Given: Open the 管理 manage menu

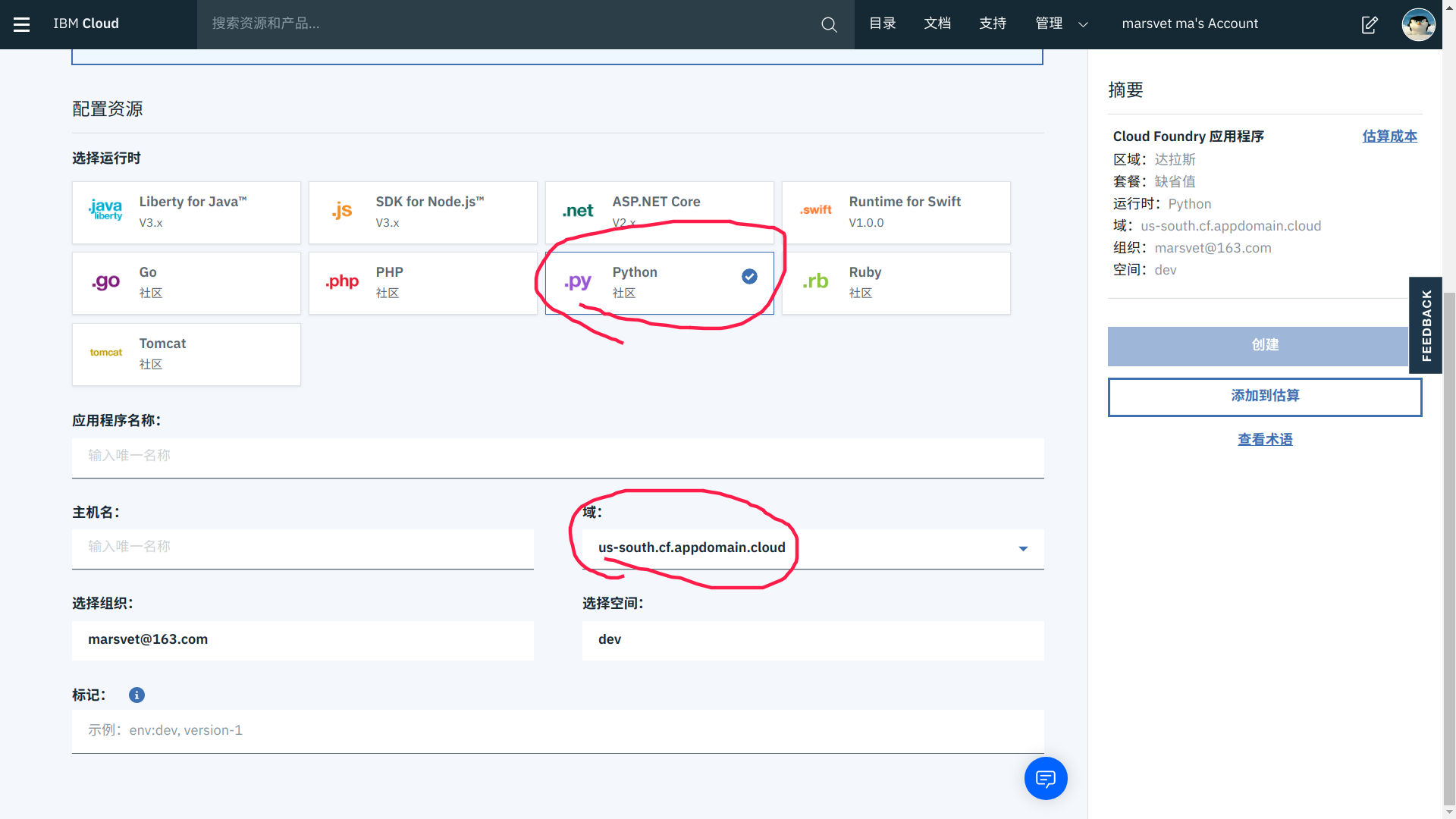Looking at the screenshot, I should click(1049, 24).
